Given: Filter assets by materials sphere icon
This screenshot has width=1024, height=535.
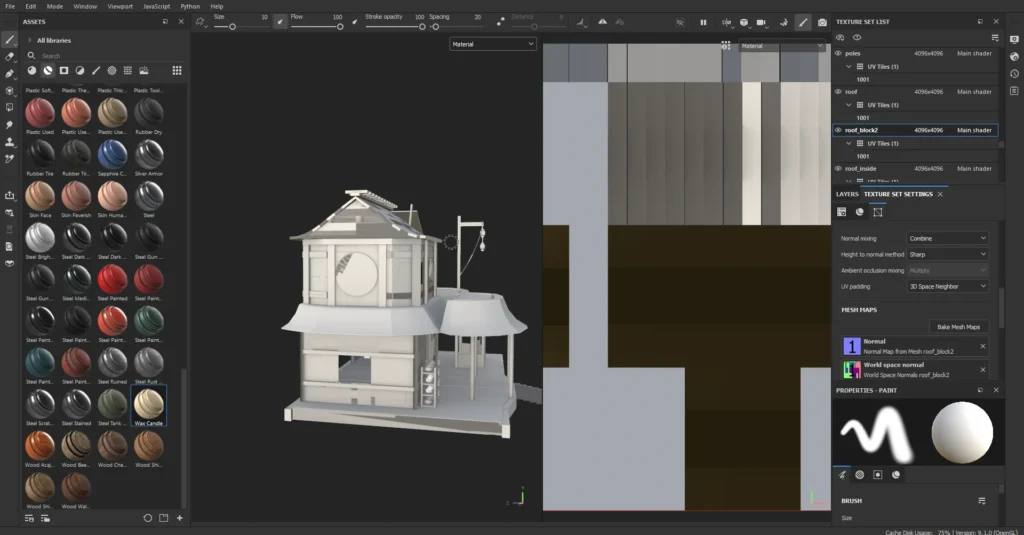Looking at the screenshot, I should pyautogui.click(x=32, y=71).
